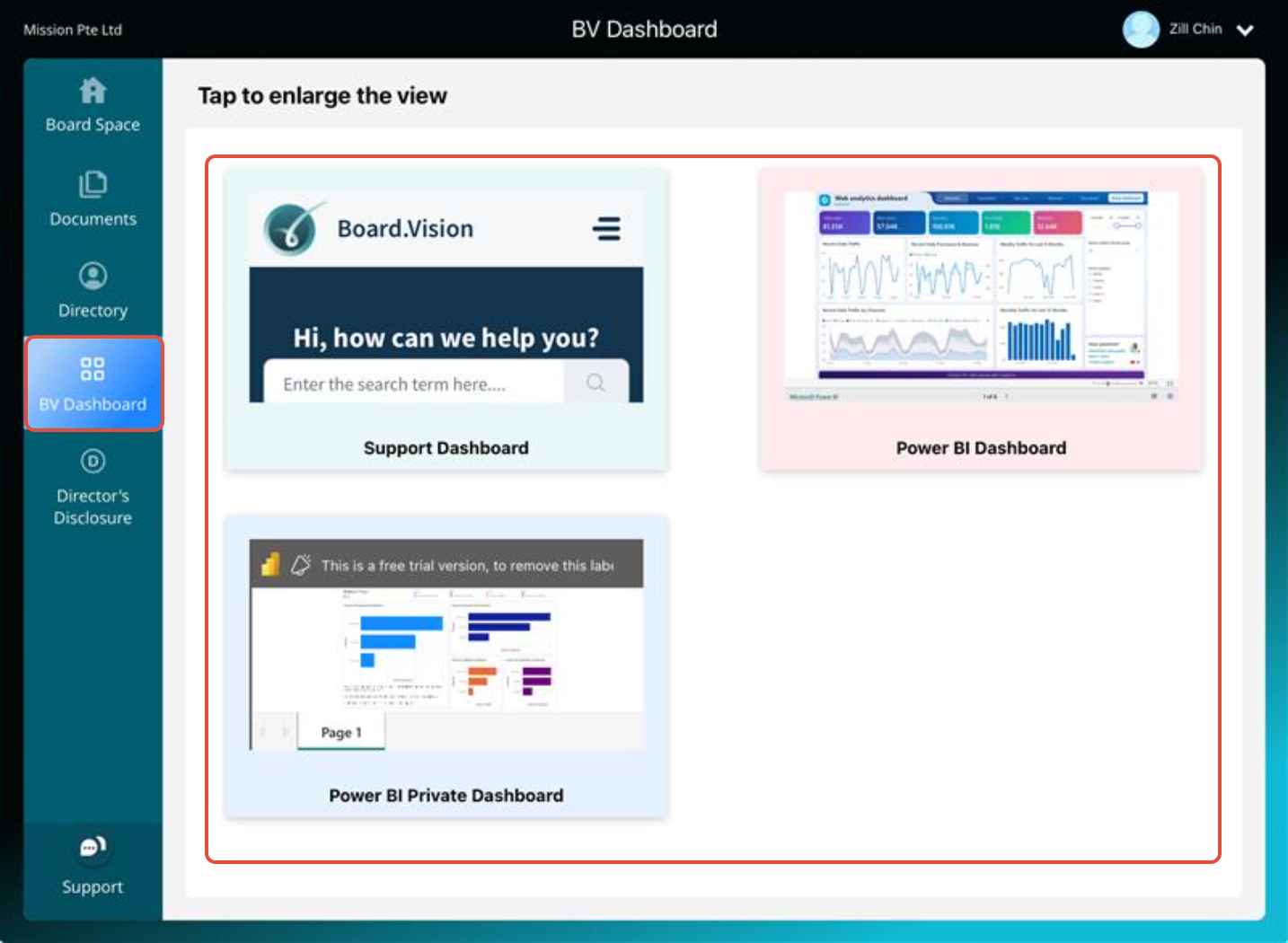Click the Board.Vision title text
This screenshot has width=1288, height=943.
tap(405, 229)
